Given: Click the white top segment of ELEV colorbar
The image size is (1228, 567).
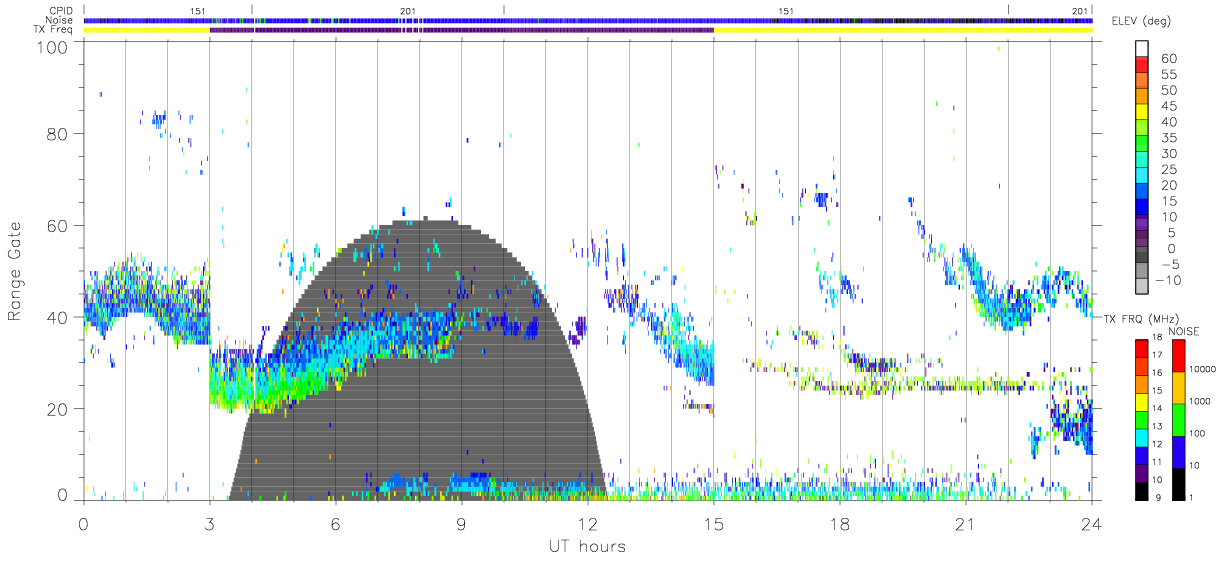Looking at the screenshot, I should coord(1142,49).
